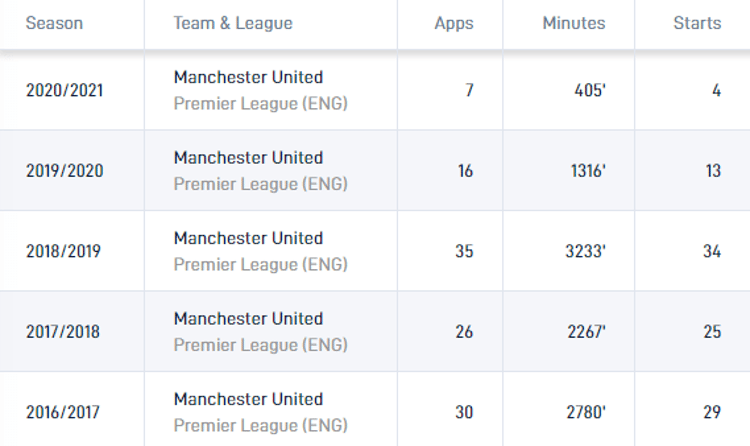Image resolution: width=750 pixels, height=446 pixels.
Task: Sort by the Apps column header
Action: tap(454, 23)
